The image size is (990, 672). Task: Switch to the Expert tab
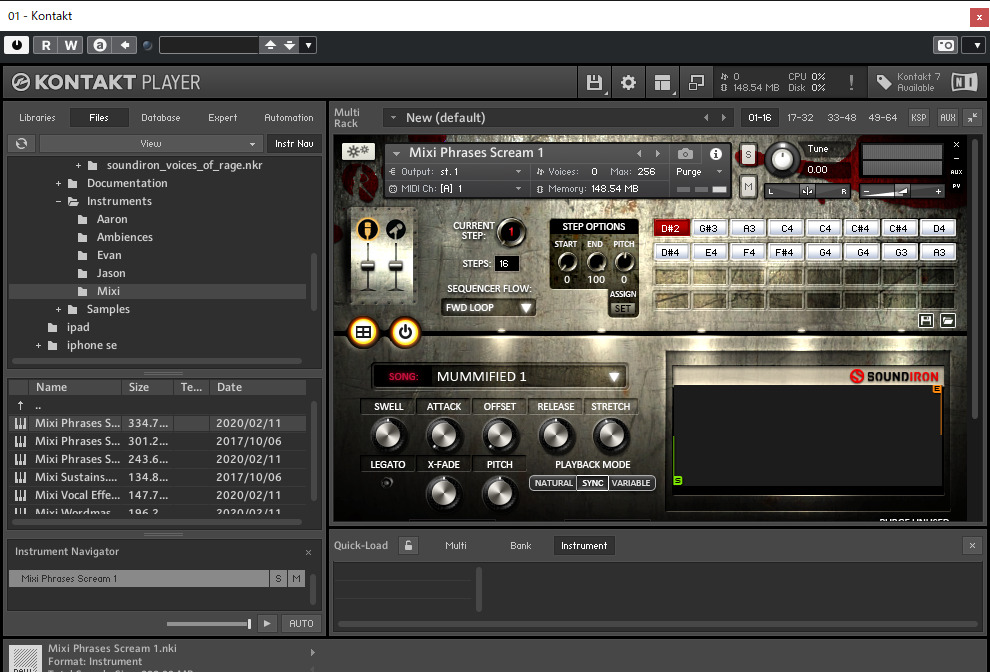[222, 117]
